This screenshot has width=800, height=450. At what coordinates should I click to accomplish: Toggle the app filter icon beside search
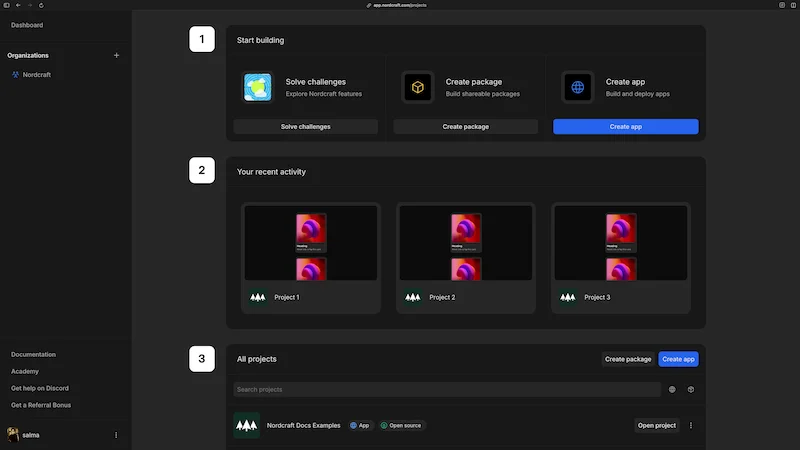pyautogui.click(x=672, y=389)
